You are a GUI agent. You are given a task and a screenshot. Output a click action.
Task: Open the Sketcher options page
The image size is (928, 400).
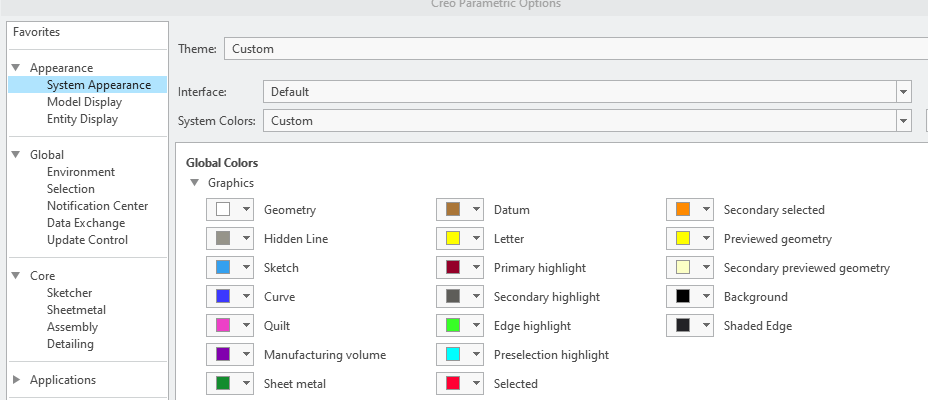tap(69, 293)
